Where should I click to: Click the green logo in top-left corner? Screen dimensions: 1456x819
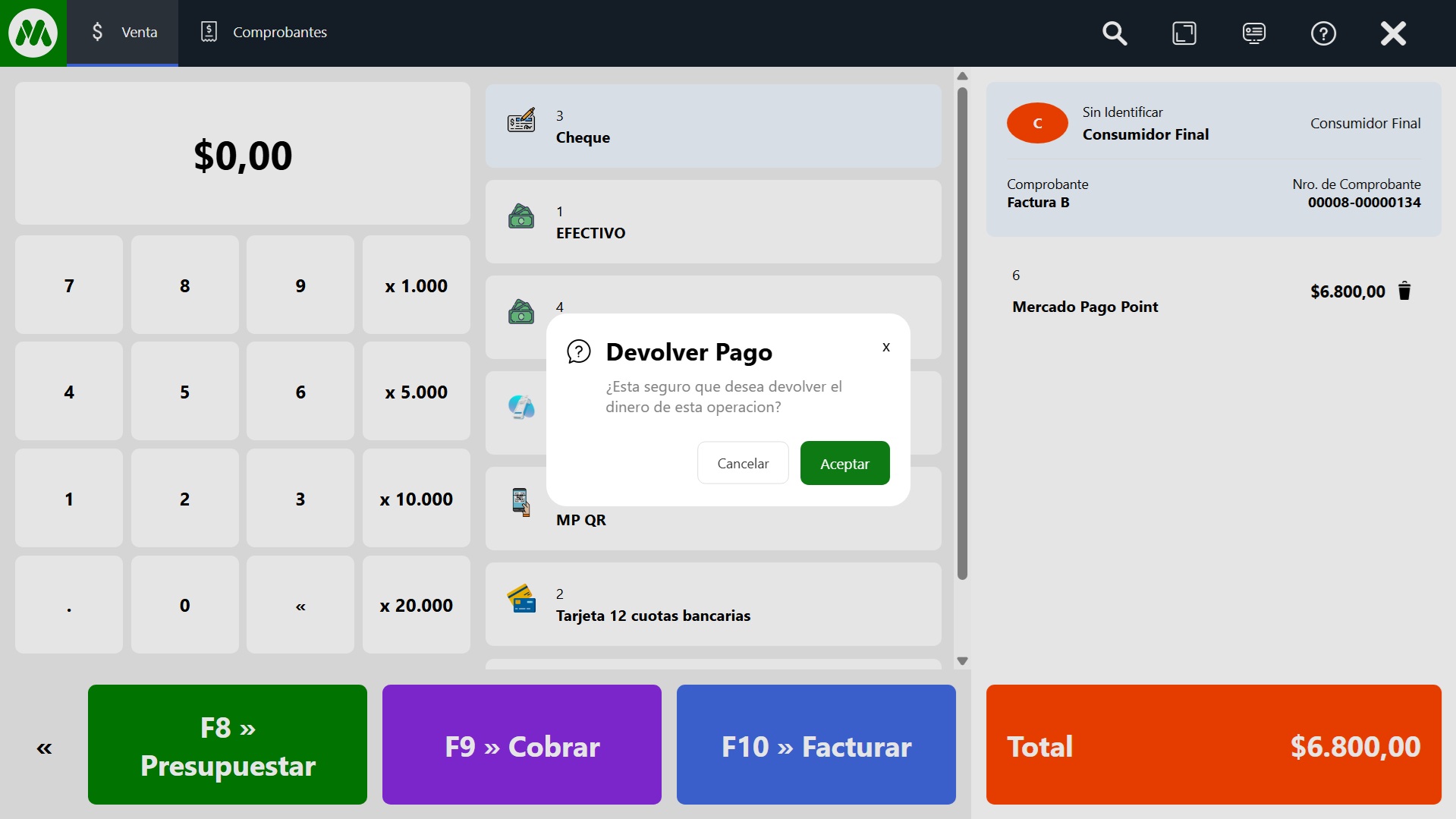pyautogui.click(x=33, y=33)
